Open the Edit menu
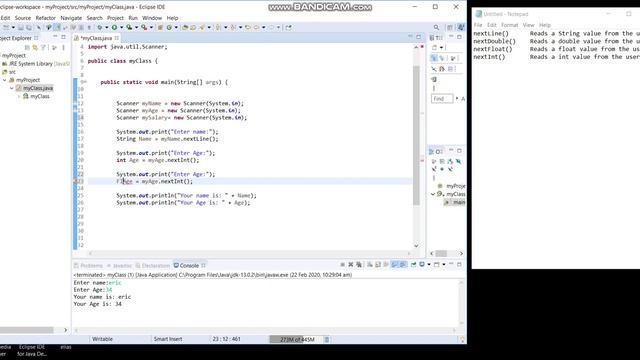Screen dimensions: 640x360 coord(5,18)
